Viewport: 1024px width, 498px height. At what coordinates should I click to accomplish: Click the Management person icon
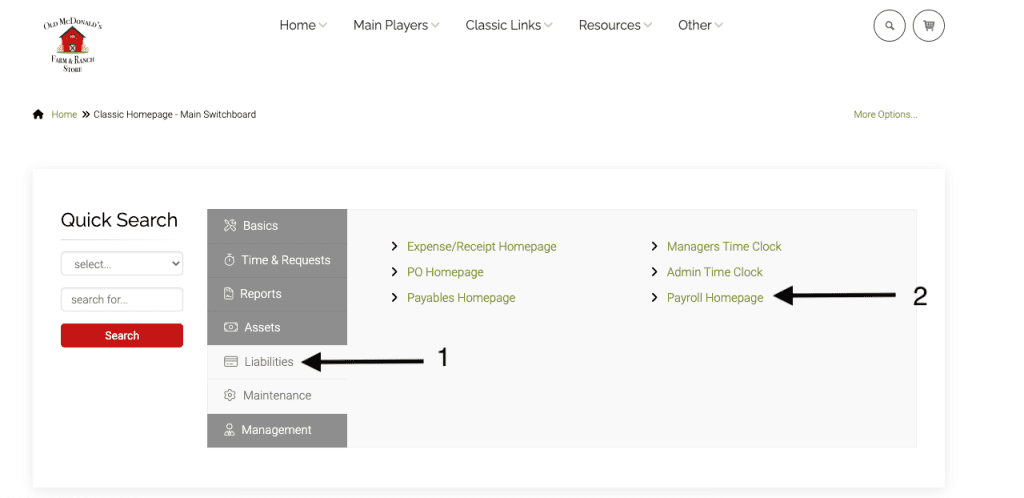click(229, 430)
